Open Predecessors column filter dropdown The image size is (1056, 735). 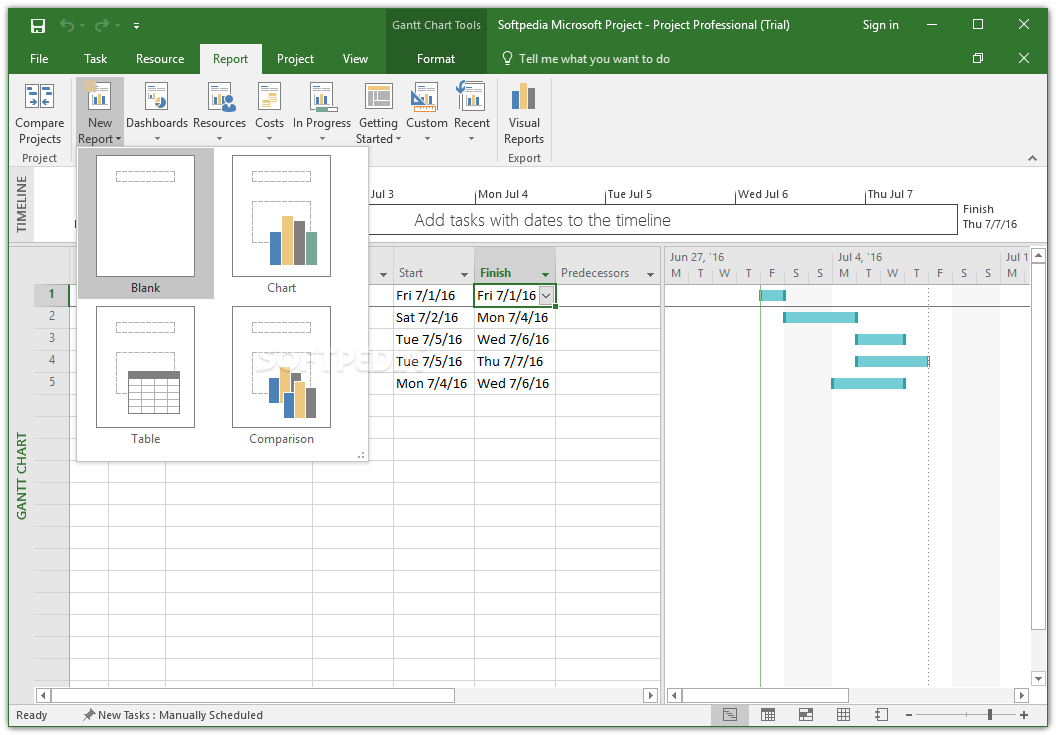click(x=650, y=274)
